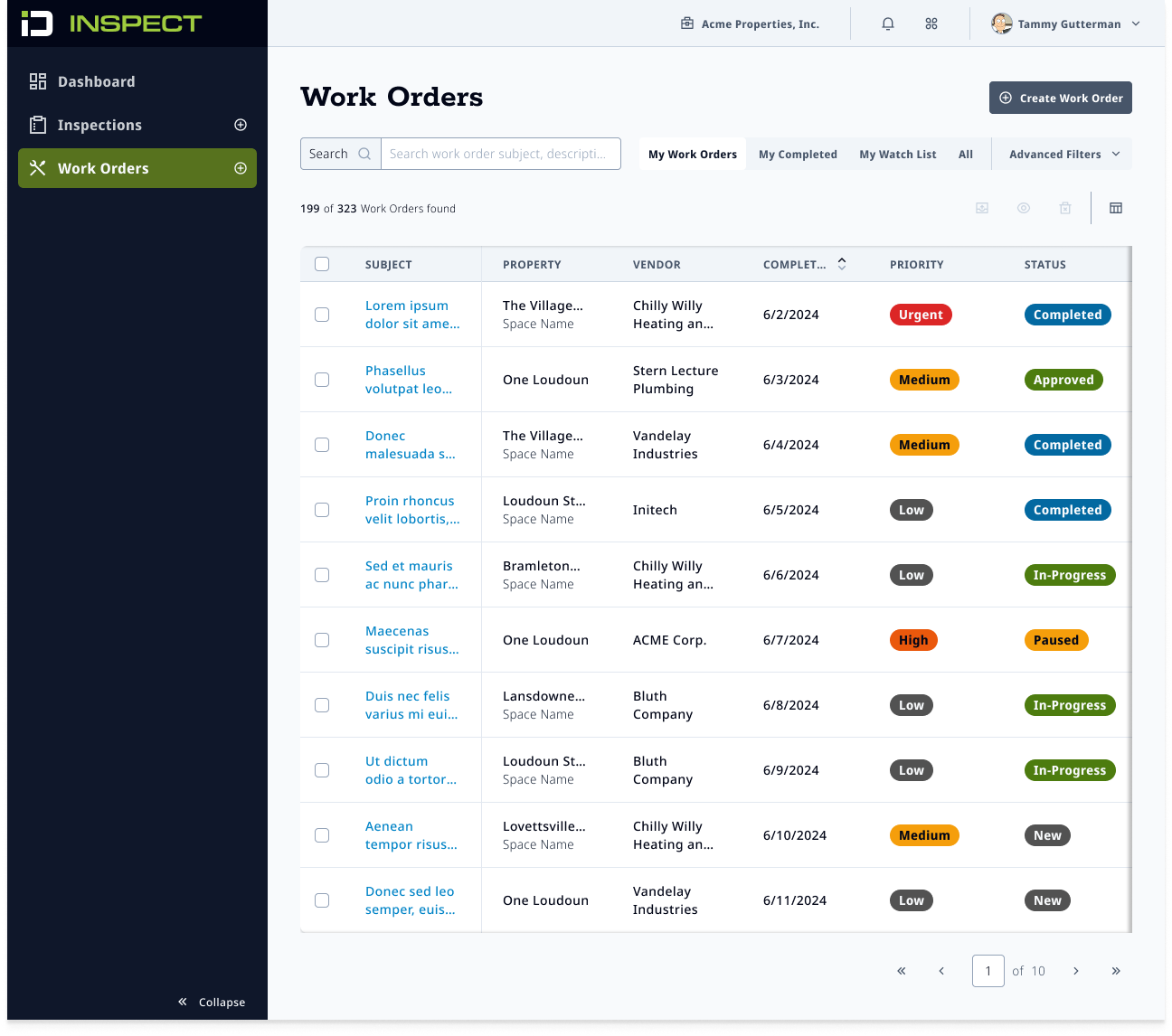The height and width of the screenshot is (1036, 1172).
Task: Click the iD Inspect logo
Action: (110, 24)
